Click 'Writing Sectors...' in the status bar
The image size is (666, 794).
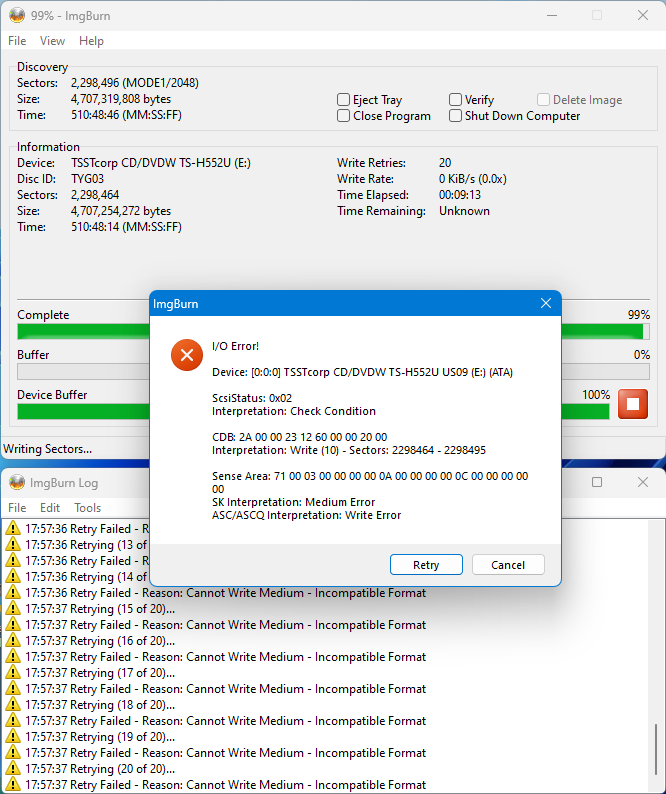tap(48, 449)
